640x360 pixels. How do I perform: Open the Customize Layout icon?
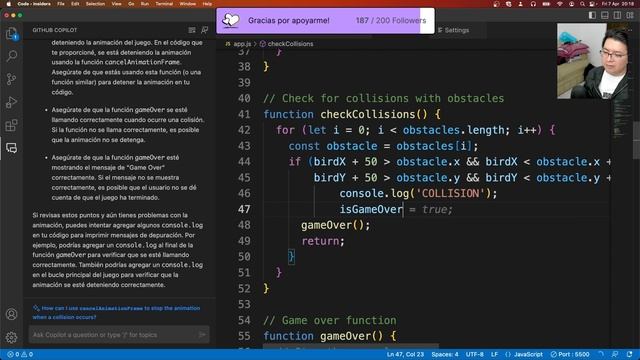pyautogui.click(x=630, y=15)
